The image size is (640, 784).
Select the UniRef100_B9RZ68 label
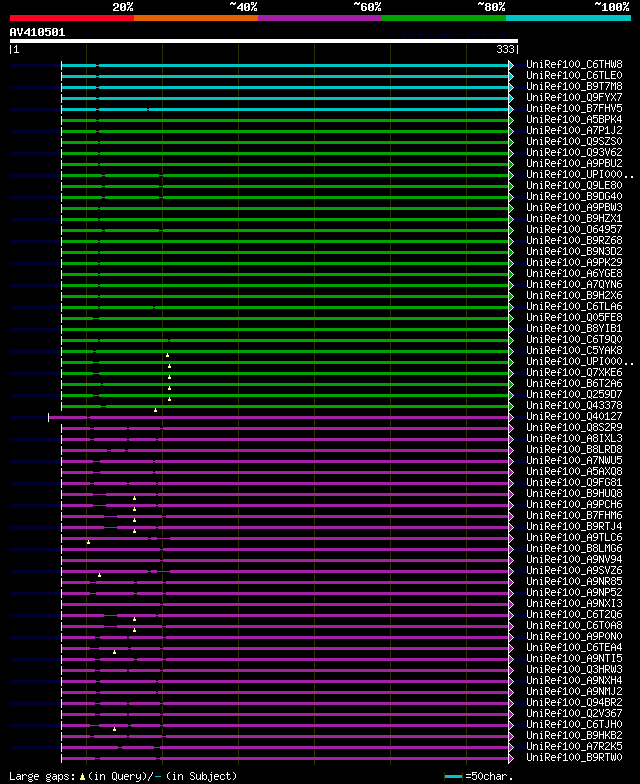click(574, 240)
